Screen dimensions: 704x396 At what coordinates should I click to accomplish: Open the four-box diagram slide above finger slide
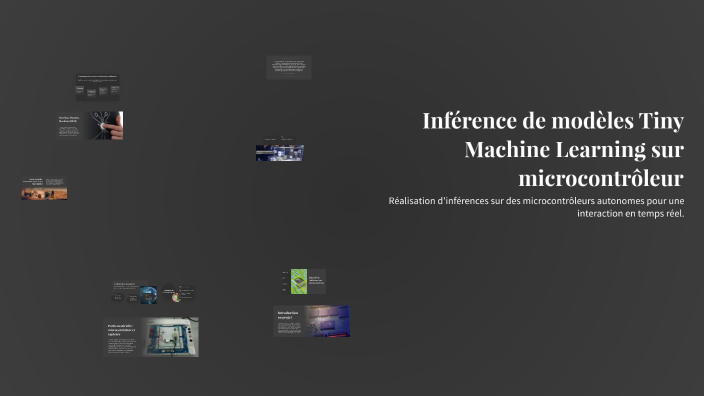click(x=97, y=87)
